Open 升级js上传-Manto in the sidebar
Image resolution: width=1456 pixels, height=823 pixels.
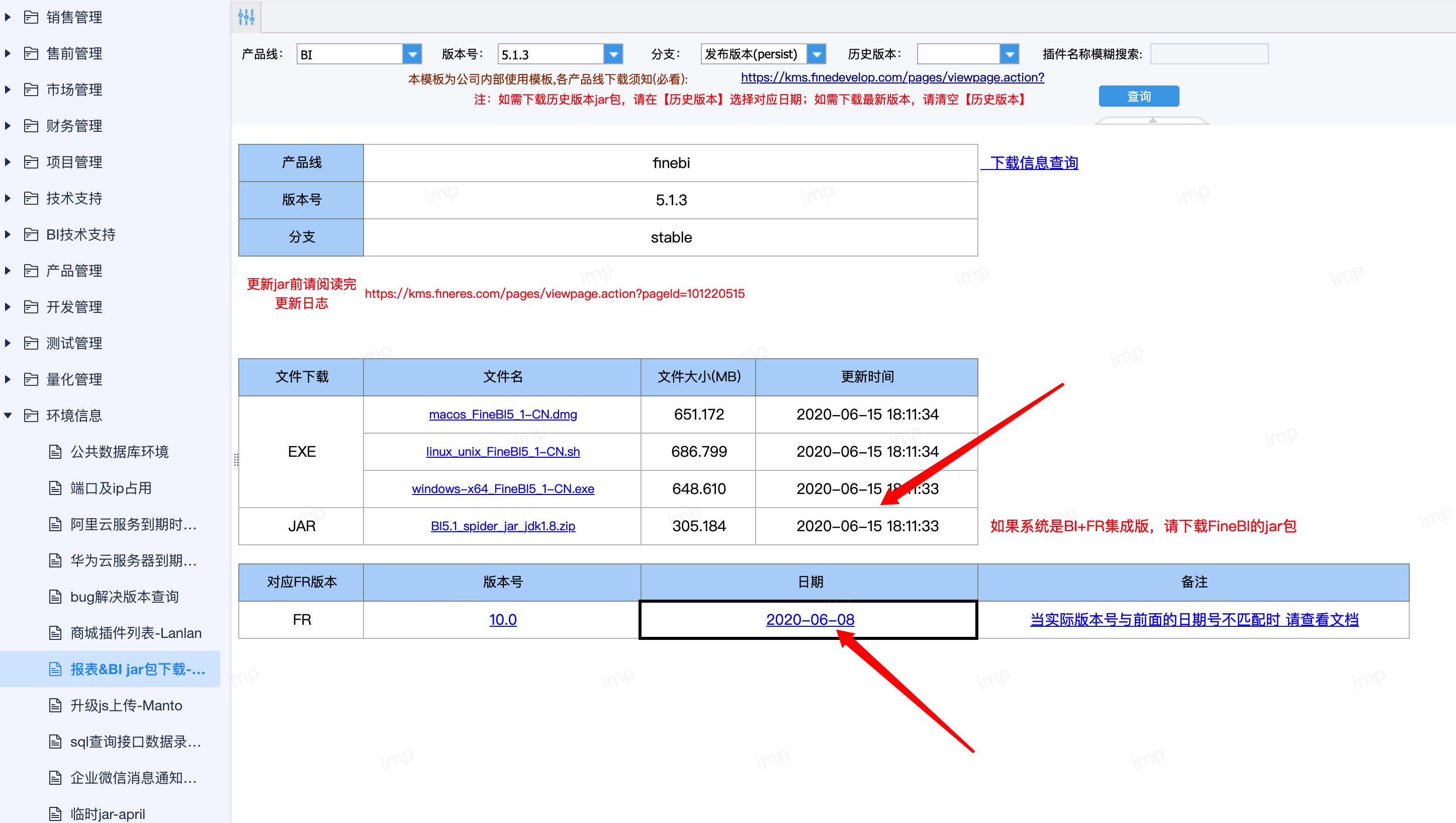(x=126, y=705)
